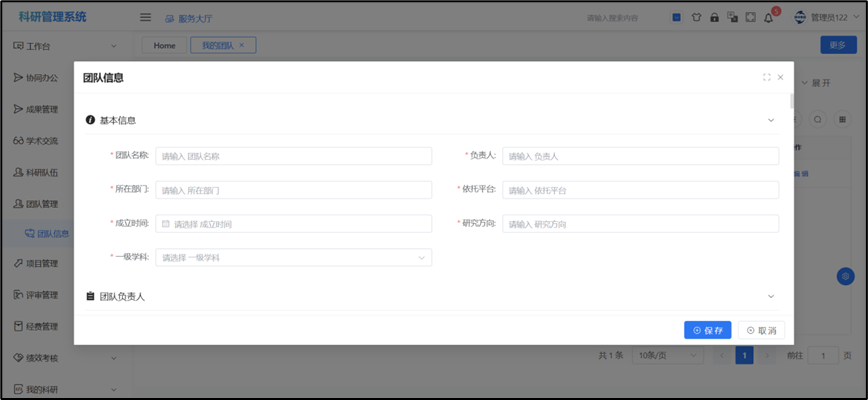Click the T-shirt theme icon

696,17
